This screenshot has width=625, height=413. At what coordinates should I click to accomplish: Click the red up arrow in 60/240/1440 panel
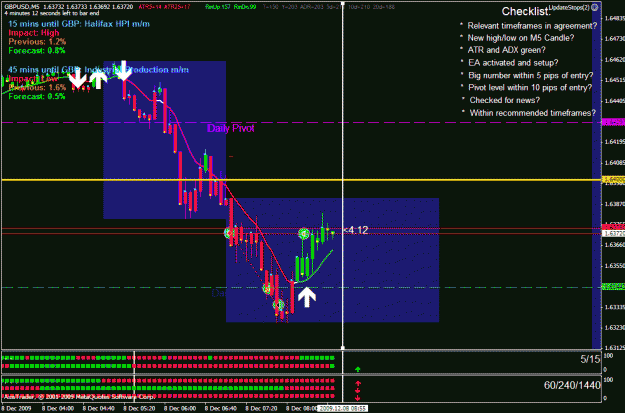(358, 384)
